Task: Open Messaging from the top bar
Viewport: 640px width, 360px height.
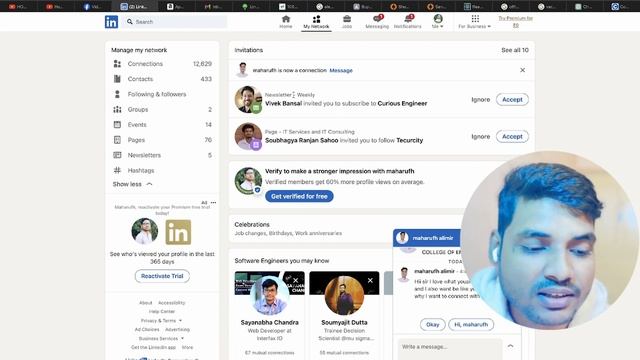Action: [377, 22]
